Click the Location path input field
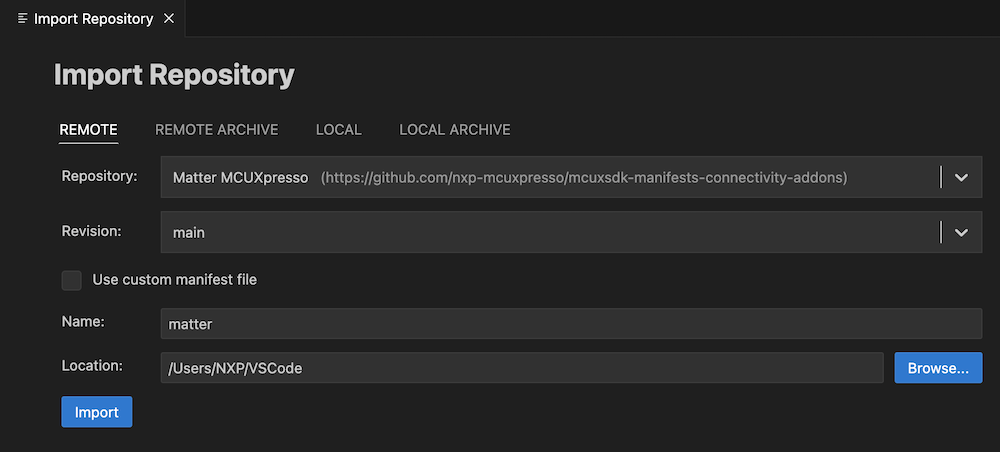Image resolution: width=1000 pixels, height=452 pixels. coord(521,368)
